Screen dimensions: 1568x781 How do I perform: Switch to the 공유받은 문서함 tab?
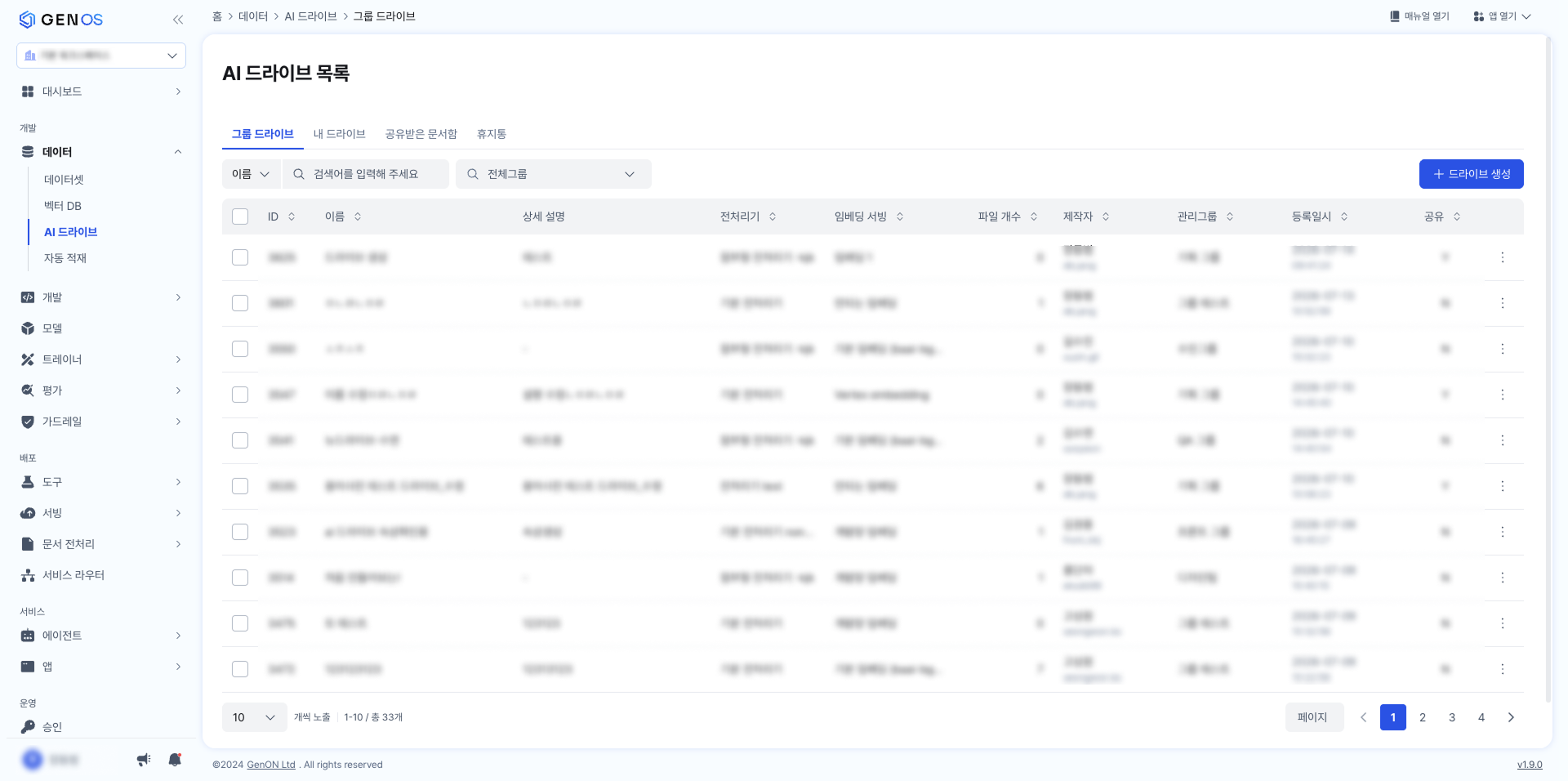(x=421, y=134)
